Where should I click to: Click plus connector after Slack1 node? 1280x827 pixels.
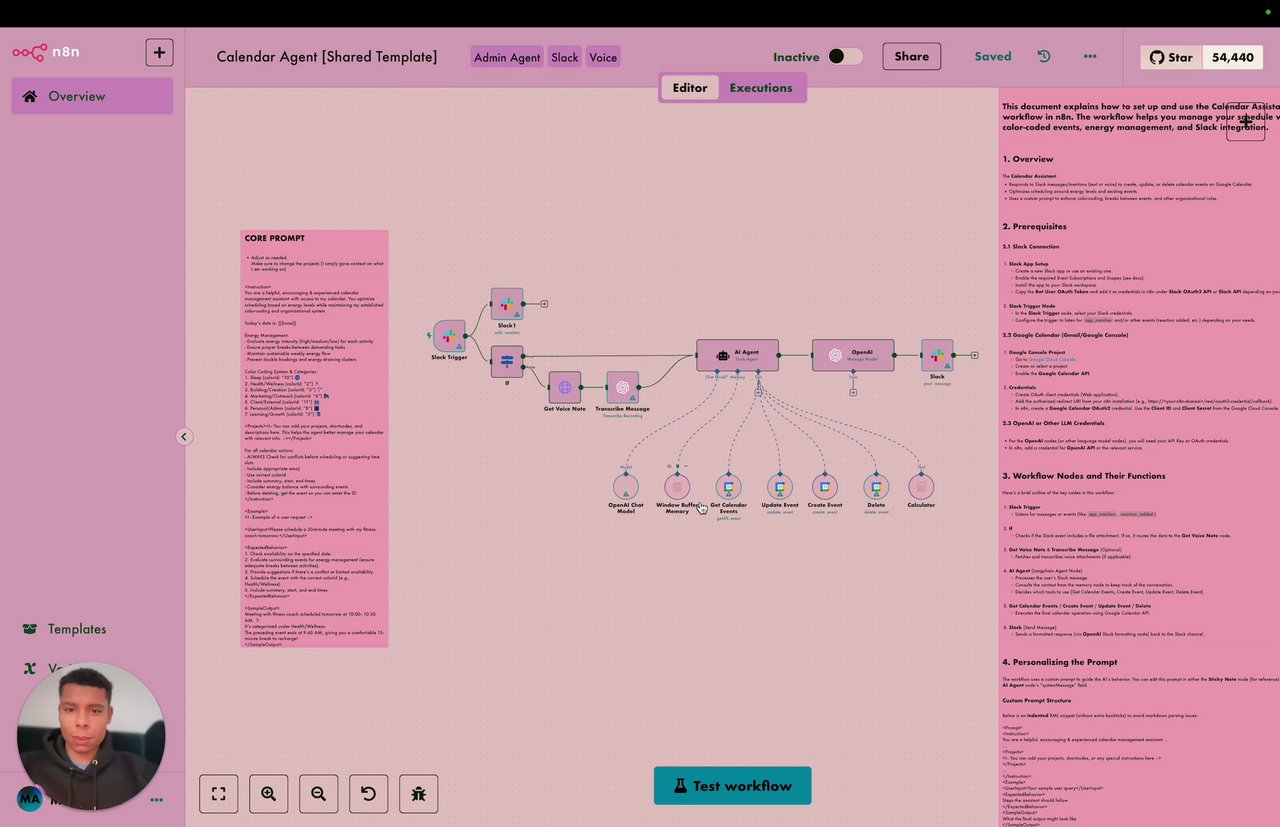point(545,303)
